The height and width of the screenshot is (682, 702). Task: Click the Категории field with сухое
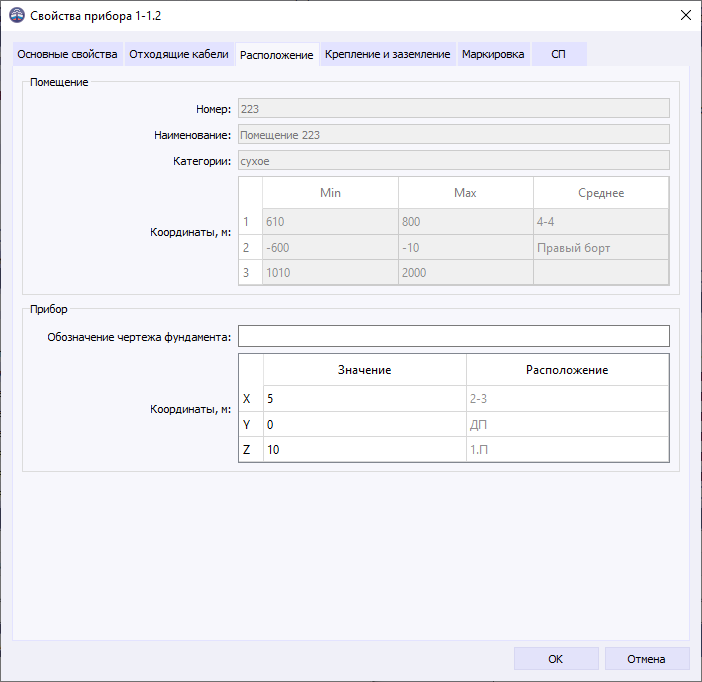pos(454,161)
